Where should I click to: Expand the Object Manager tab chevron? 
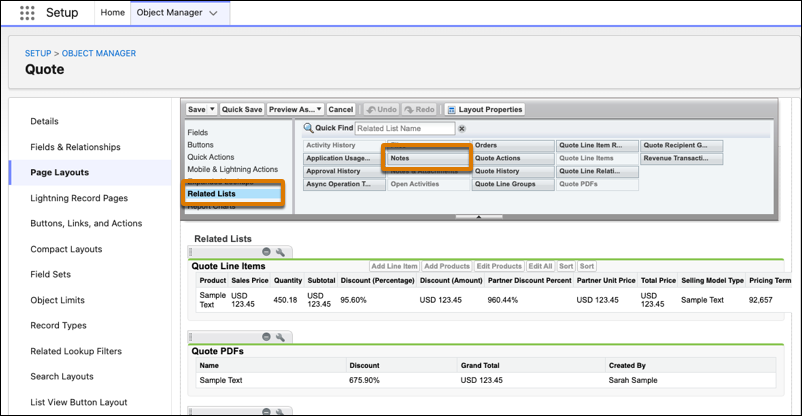coord(213,13)
